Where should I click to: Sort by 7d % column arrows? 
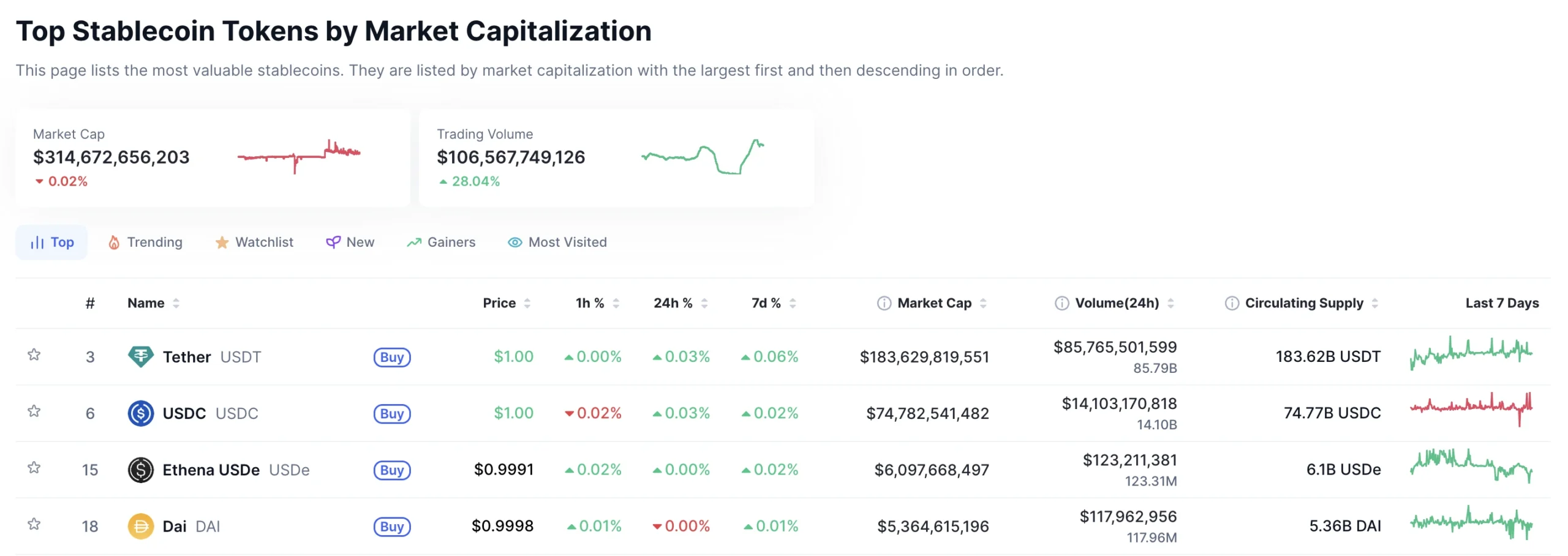792,303
